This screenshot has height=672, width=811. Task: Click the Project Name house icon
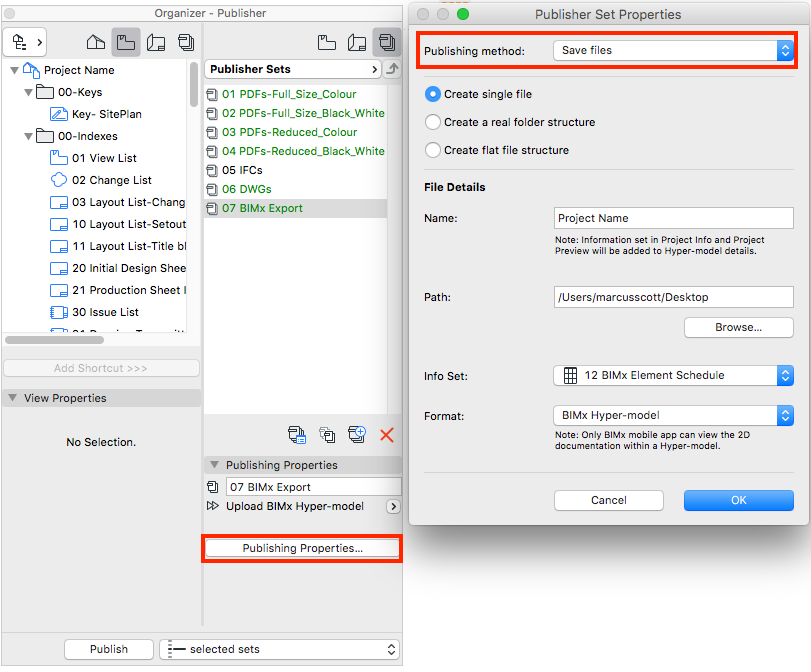click(x=32, y=70)
